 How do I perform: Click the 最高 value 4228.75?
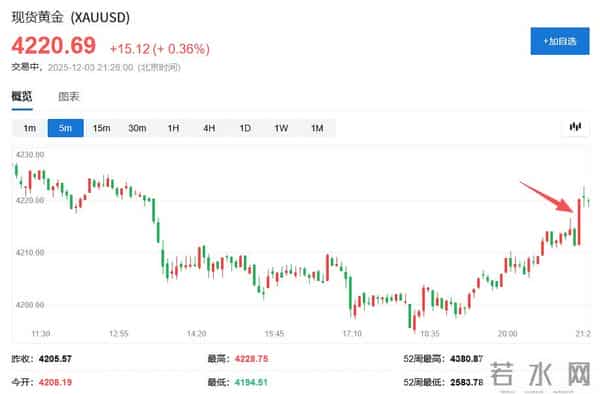[251, 359]
